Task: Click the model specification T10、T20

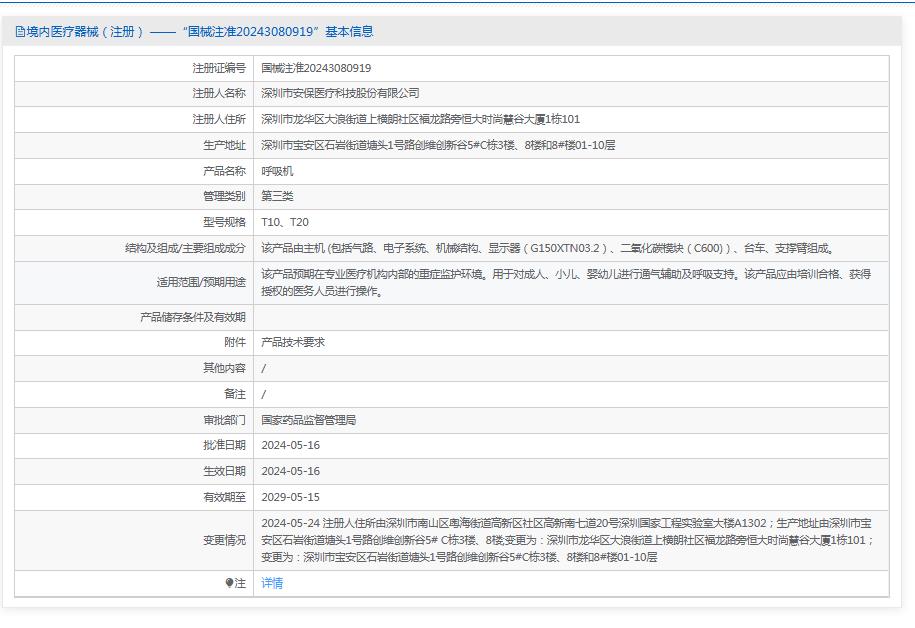Action: tap(285, 222)
